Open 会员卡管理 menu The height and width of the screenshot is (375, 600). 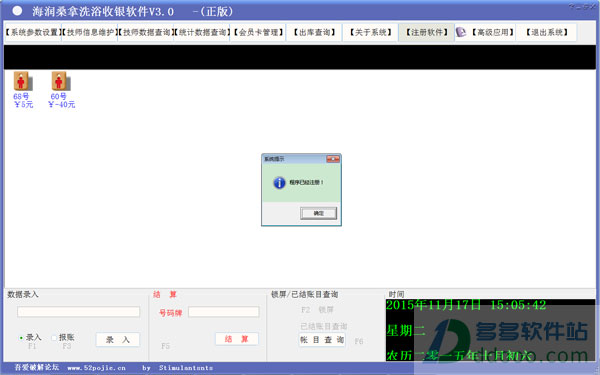(258, 33)
